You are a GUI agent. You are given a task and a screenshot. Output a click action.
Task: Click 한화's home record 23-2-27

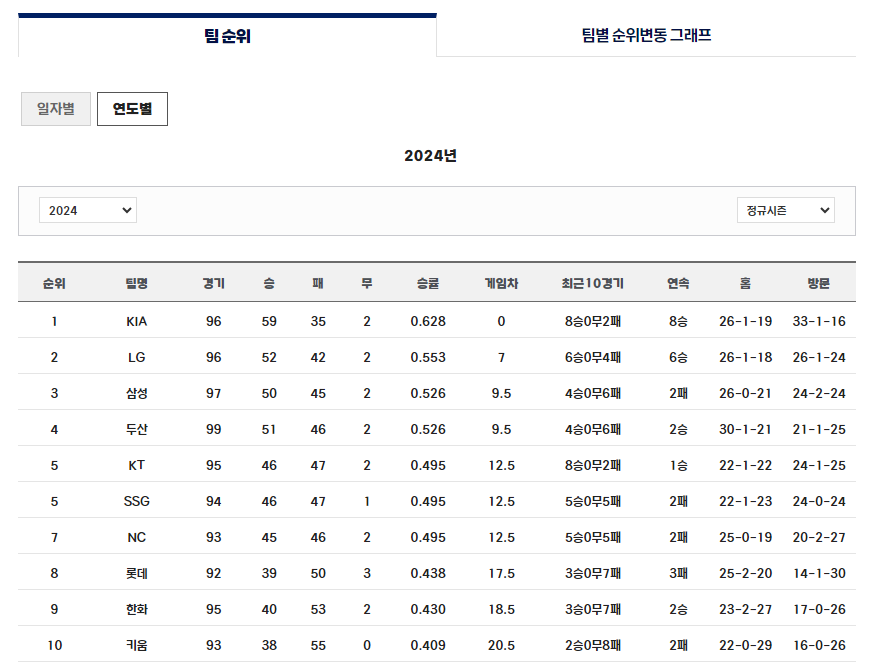tap(745, 609)
